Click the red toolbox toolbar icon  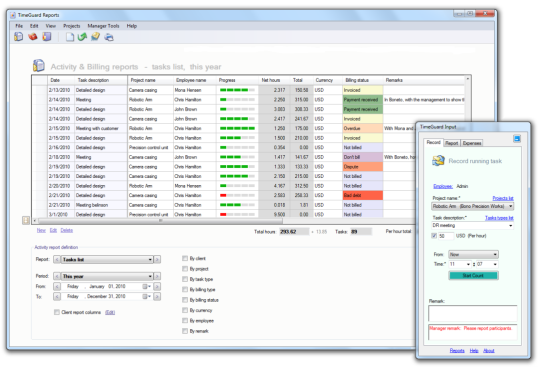coord(33,37)
